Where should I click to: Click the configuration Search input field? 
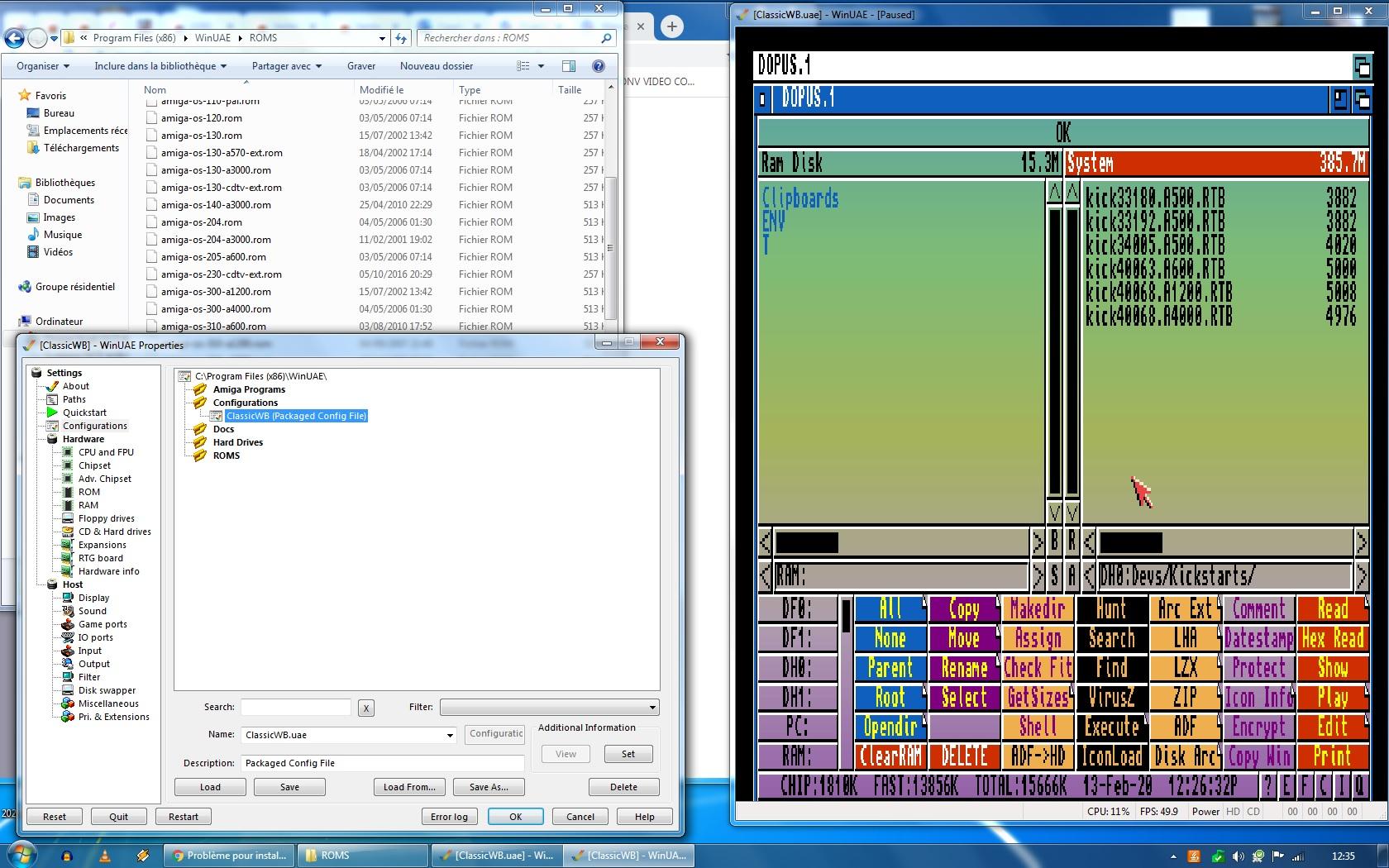pyautogui.click(x=295, y=708)
